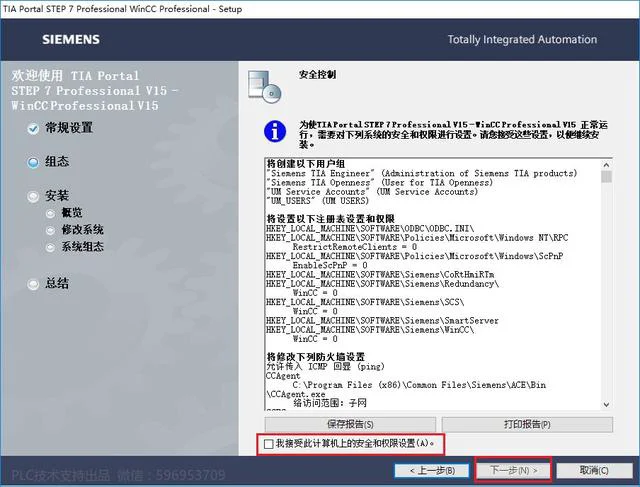Select the 系统组态 sub-step
Viewport: 640px width, 487px height.
[x=82, y=247]
